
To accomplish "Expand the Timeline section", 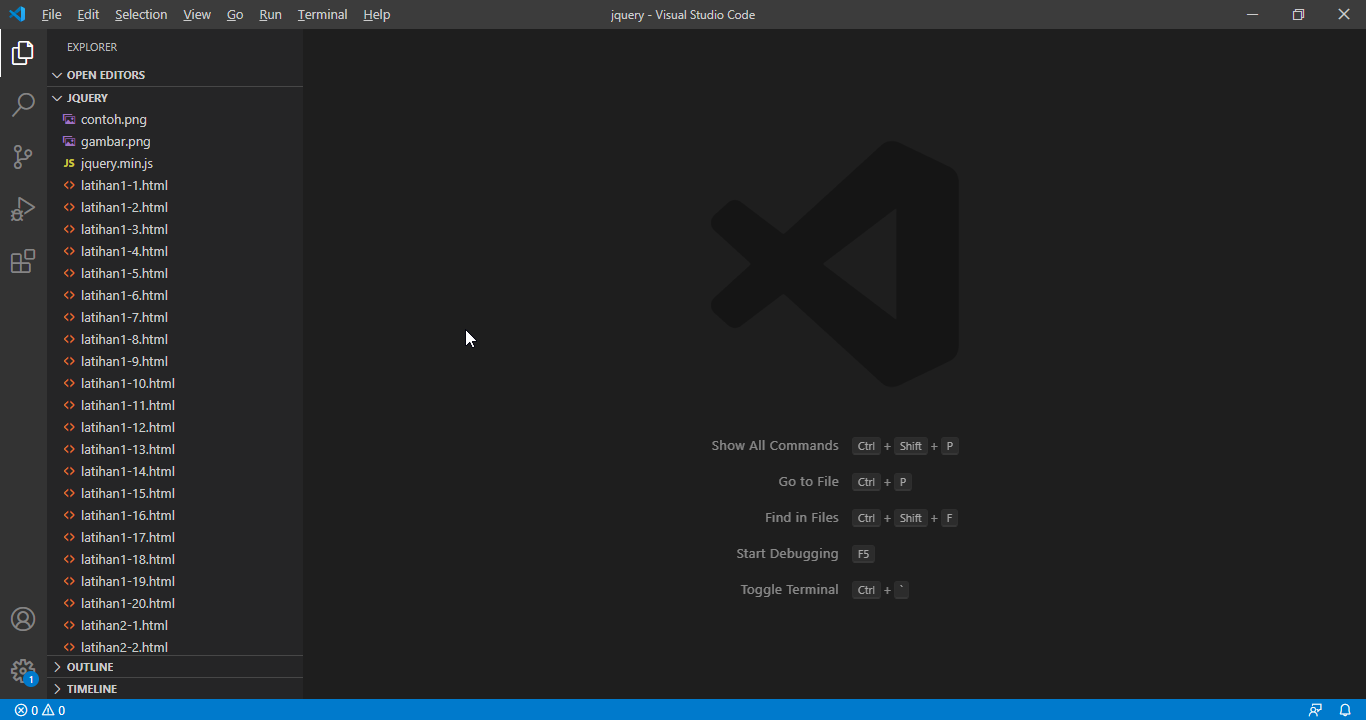I will click(x=175, y=689).
